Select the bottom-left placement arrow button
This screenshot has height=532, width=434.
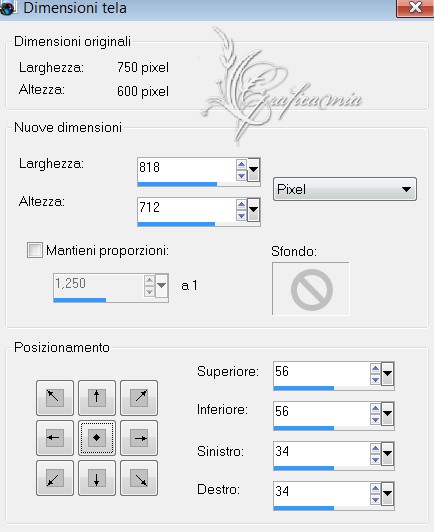(55, 478)
